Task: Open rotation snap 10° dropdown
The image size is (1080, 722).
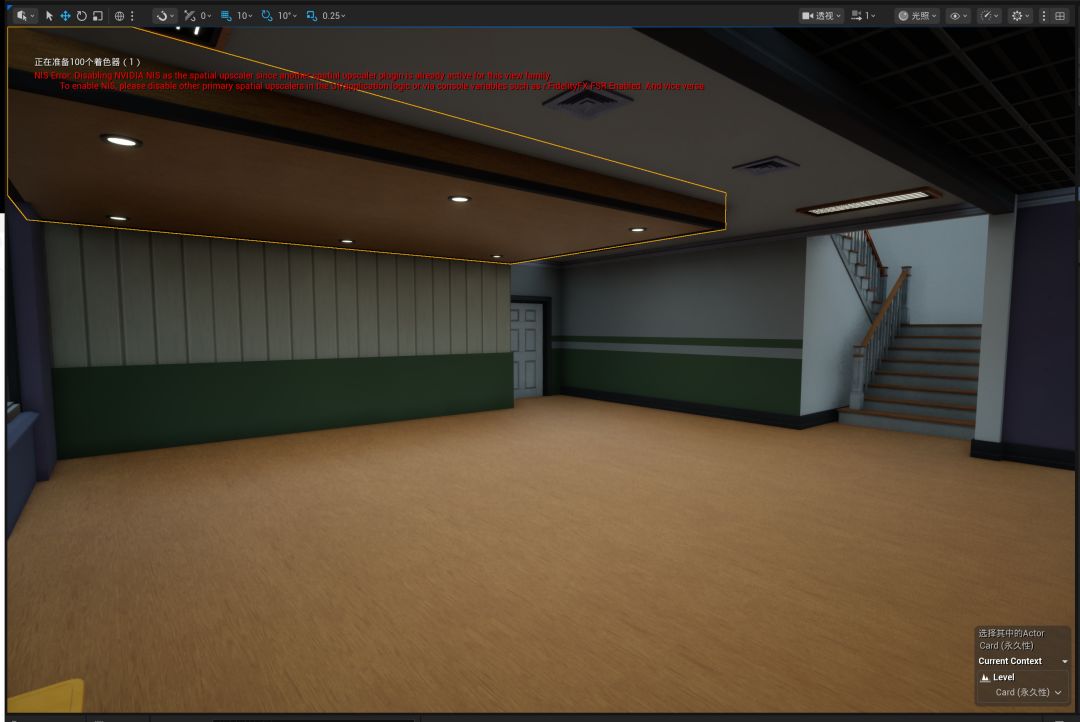Action: tap(287, 15)
